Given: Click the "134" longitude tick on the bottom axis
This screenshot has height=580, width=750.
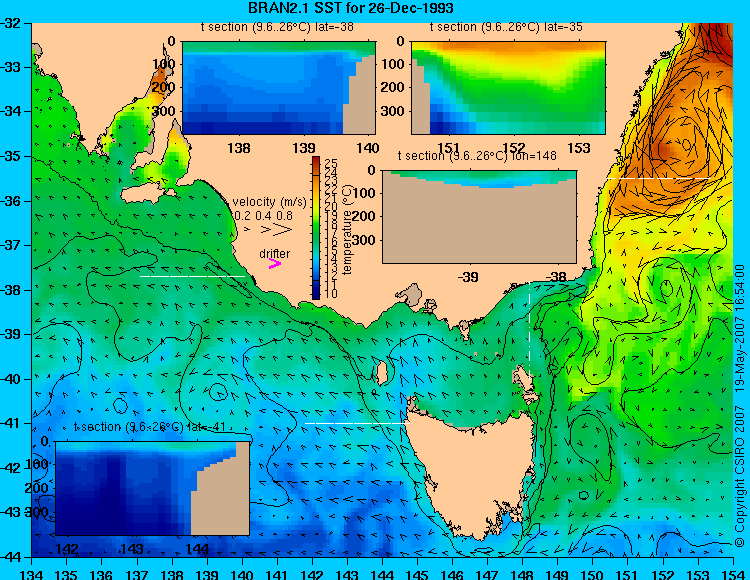Looking at the screenshot, I should point(32,574).
